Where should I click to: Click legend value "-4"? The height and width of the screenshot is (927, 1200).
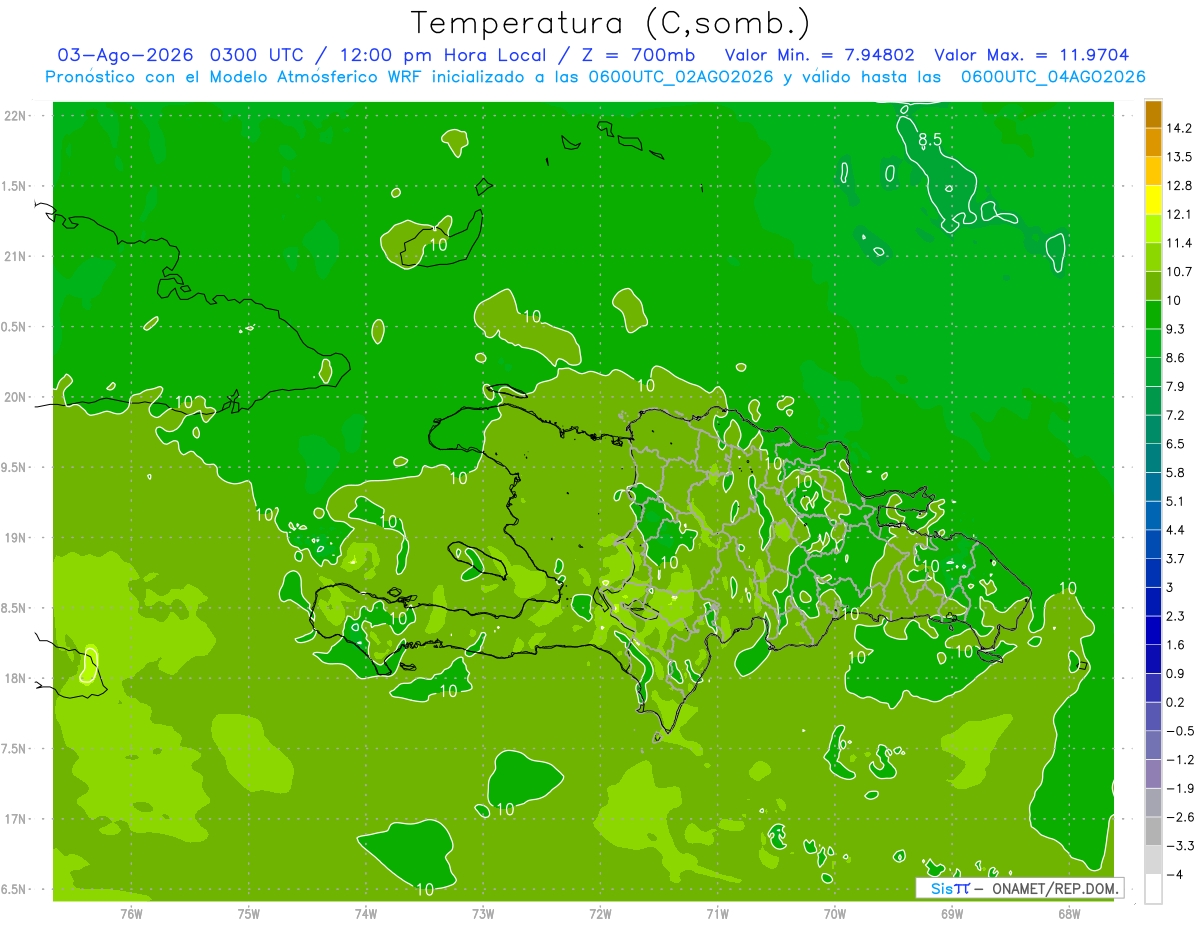coord(1174,875)
